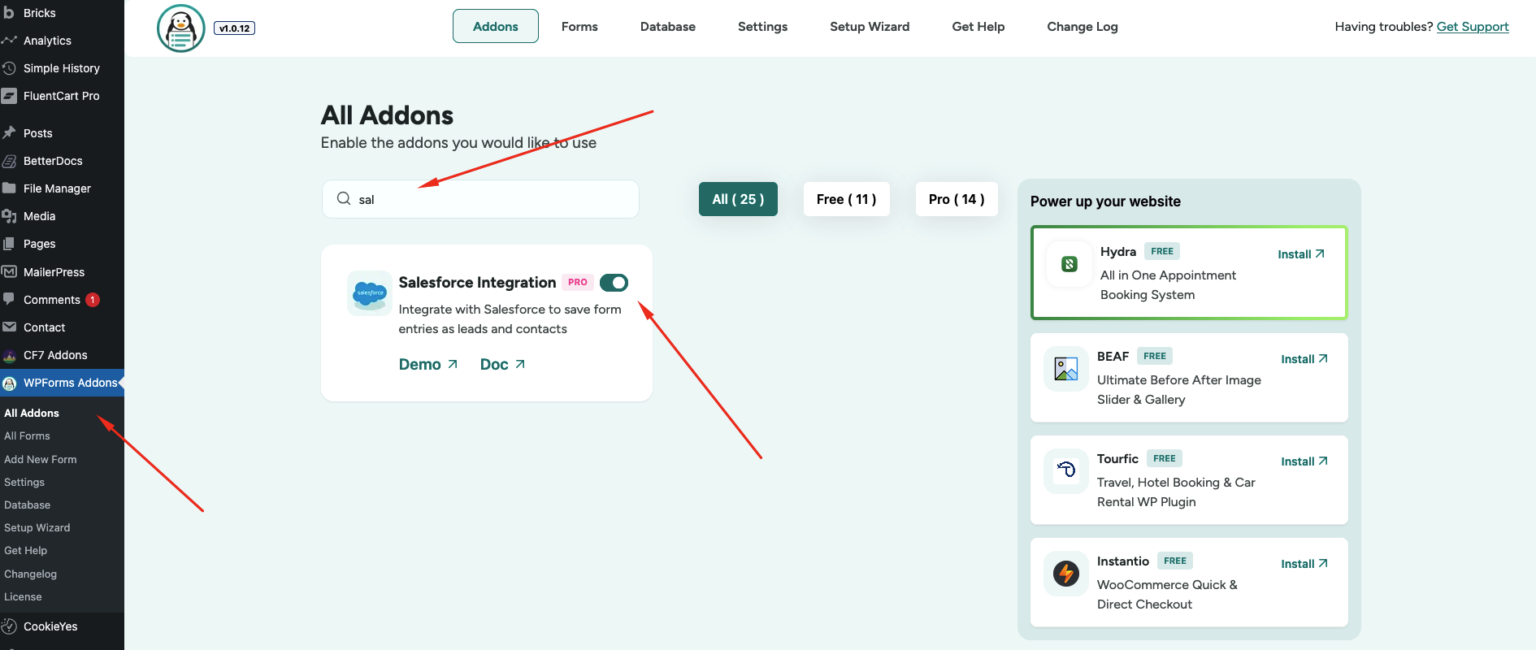View the Change Log tab
The image size is (1536, 650).
[x=1082, y=26]
